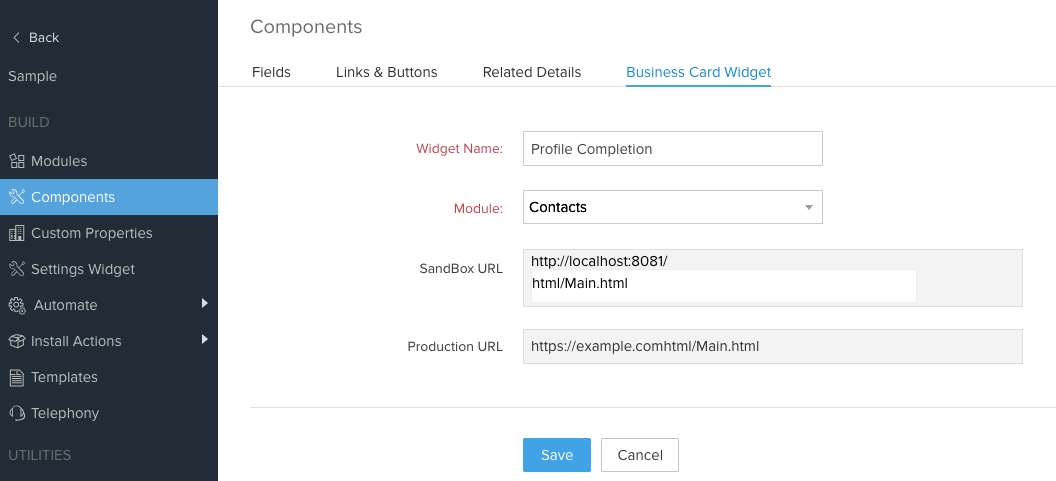Expand the Install Actions submenu arrow
The height and width of the screenshot is (481, 1056).
204,339
